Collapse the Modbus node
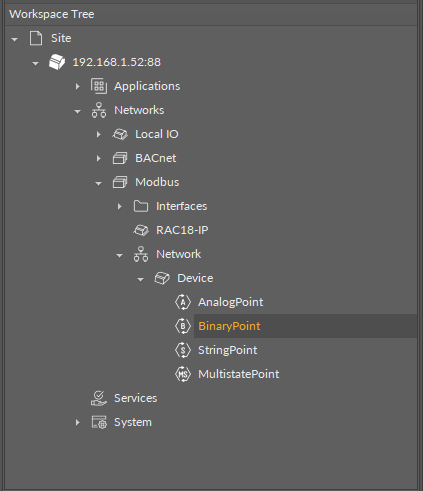 tap(99, 183)
